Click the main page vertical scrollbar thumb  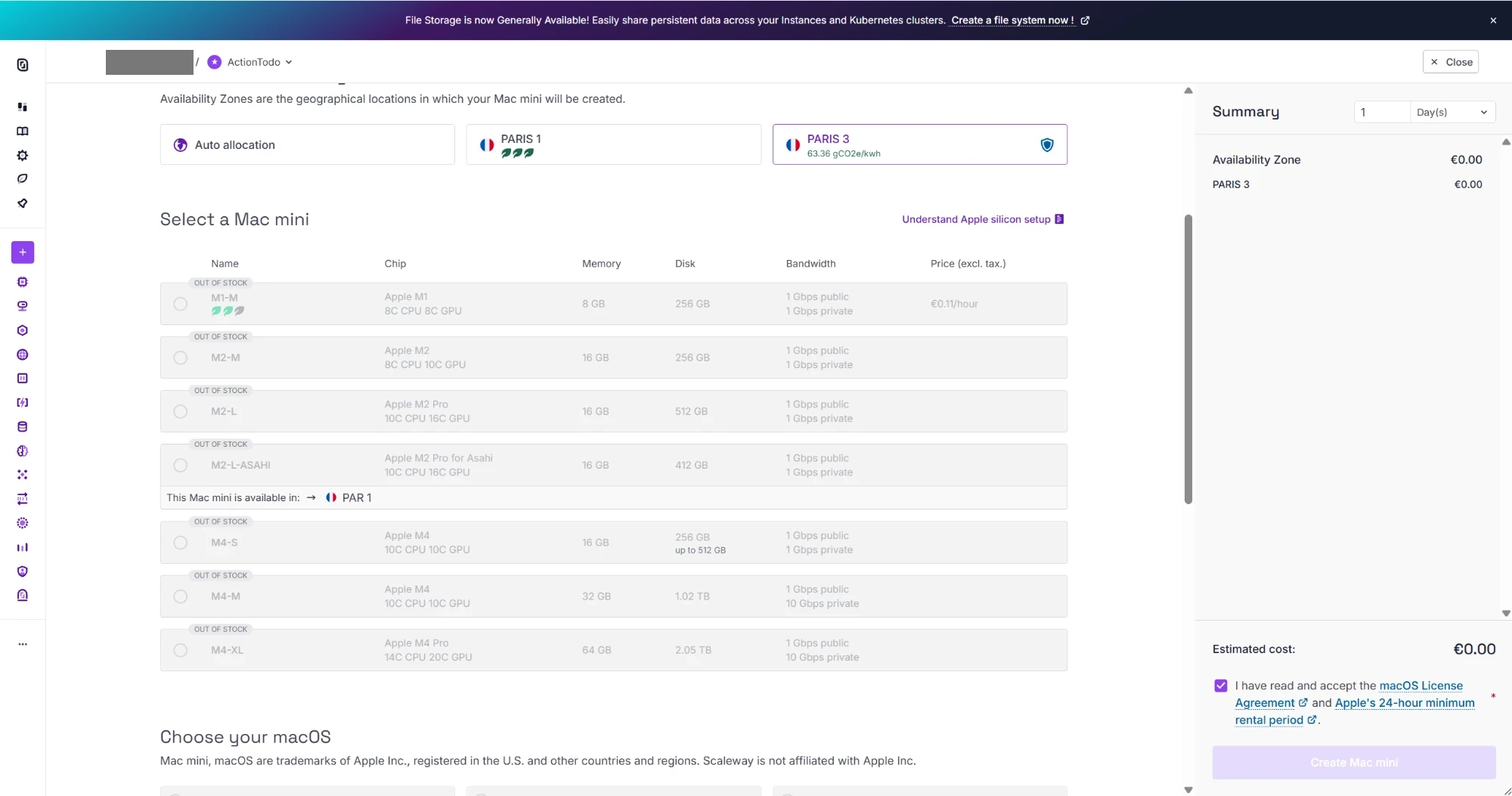(x=1188, y=359)
